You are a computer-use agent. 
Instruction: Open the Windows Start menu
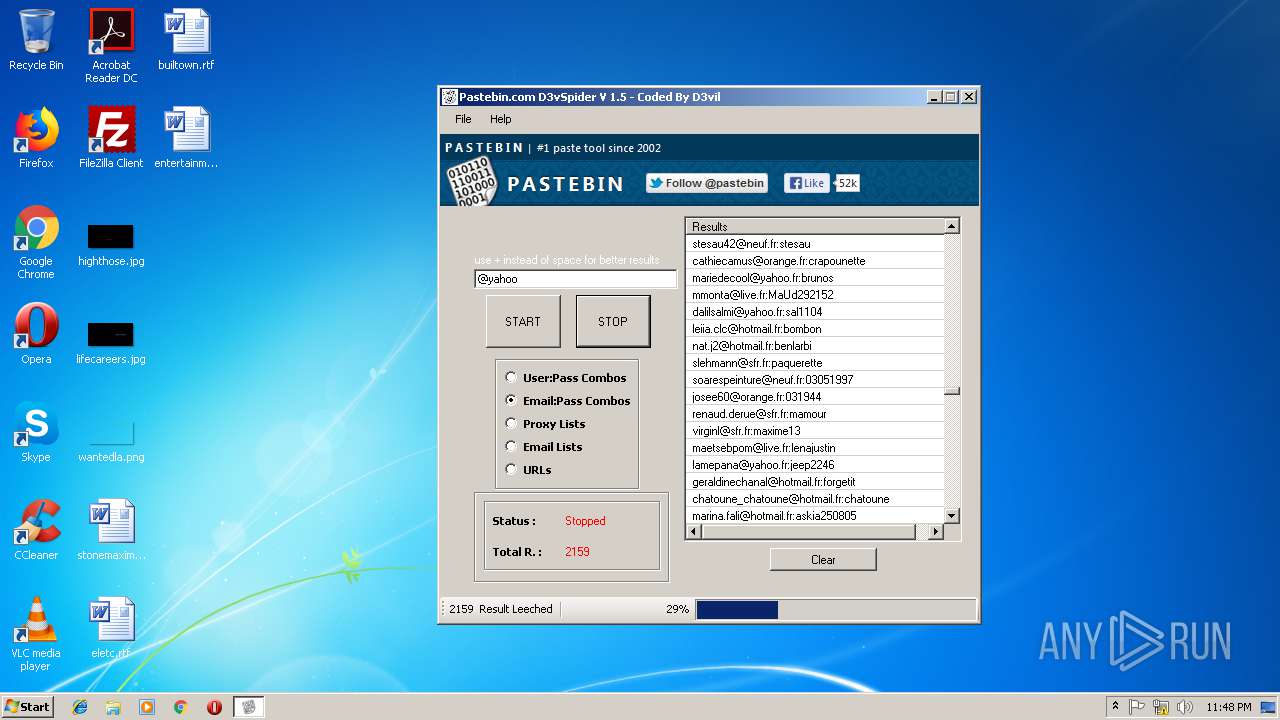[x=27, y=707]
